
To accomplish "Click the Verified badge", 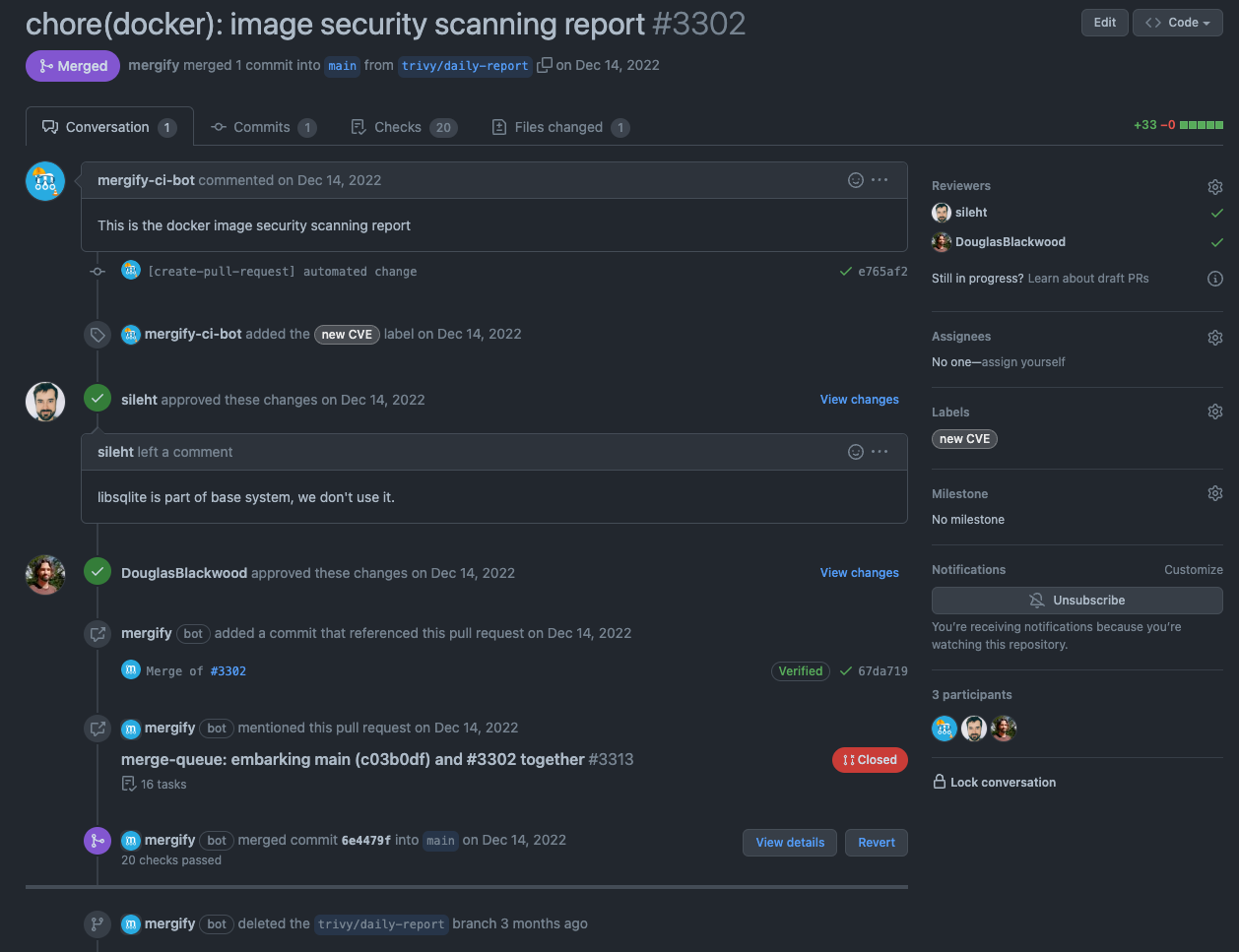I will 801,671.
